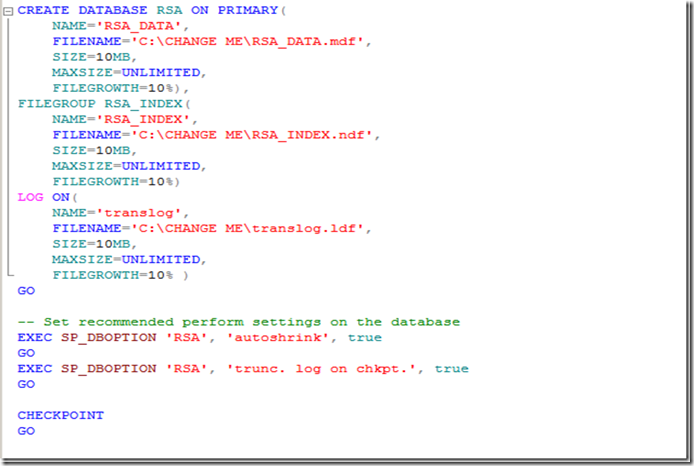694x466 pixels.
Task: Click the true value after 'trunc. log on chkpt.'
Action: pos(451,369)
